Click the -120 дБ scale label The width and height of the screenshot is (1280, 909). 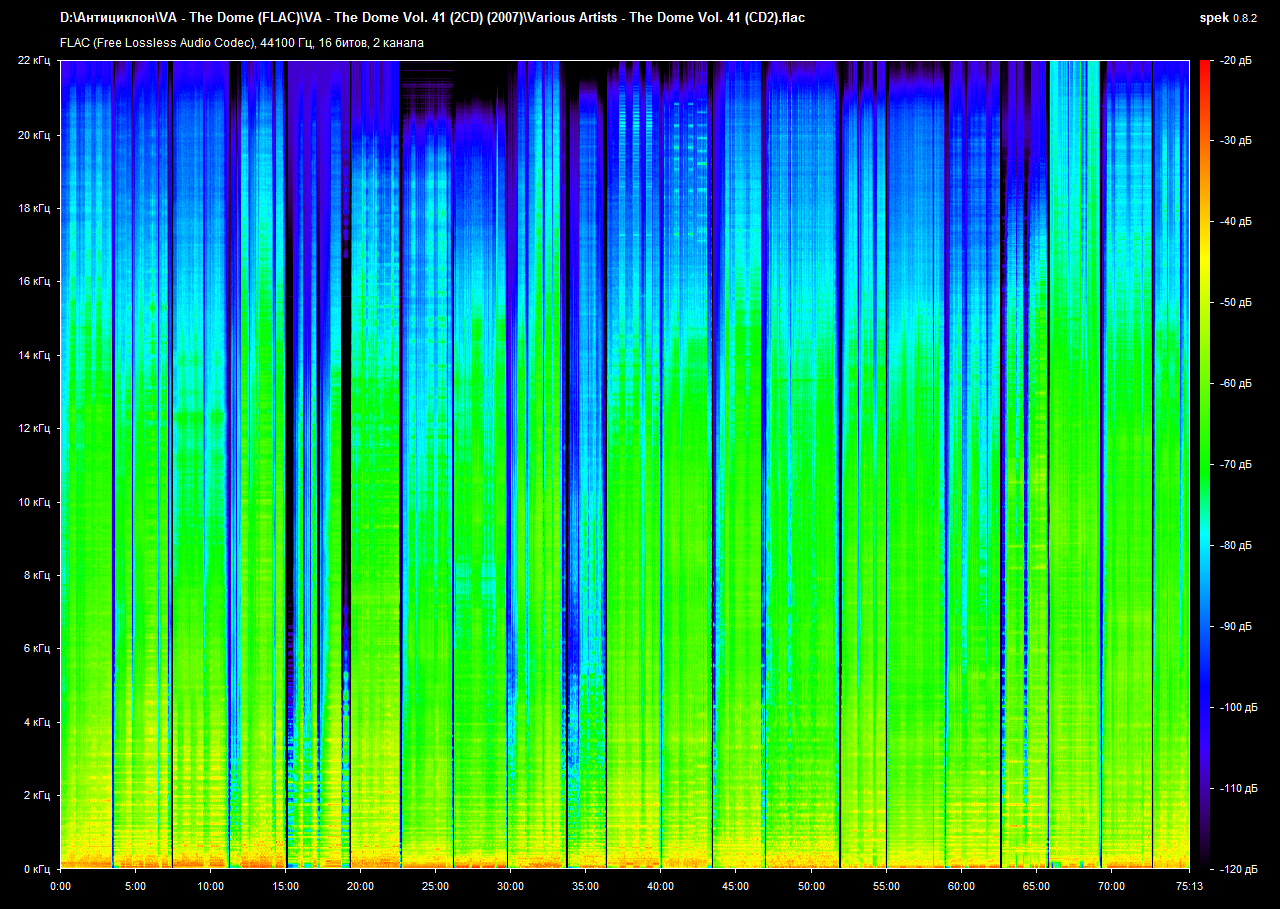coord(1237,869)
